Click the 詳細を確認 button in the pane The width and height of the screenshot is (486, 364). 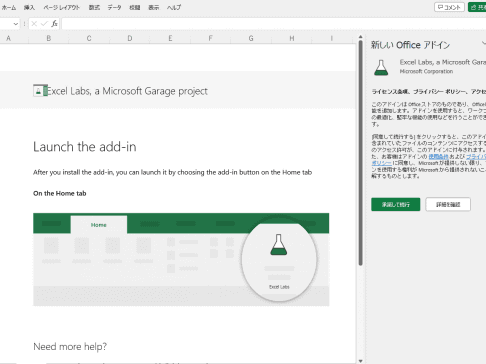tap(448, 204)
